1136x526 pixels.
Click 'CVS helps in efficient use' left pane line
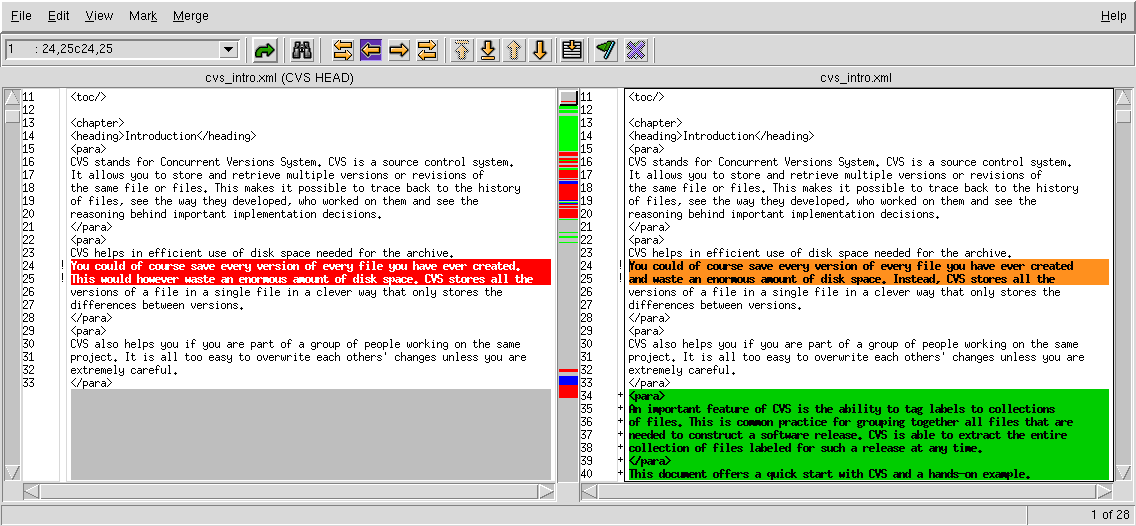click(x=262, y=253)
